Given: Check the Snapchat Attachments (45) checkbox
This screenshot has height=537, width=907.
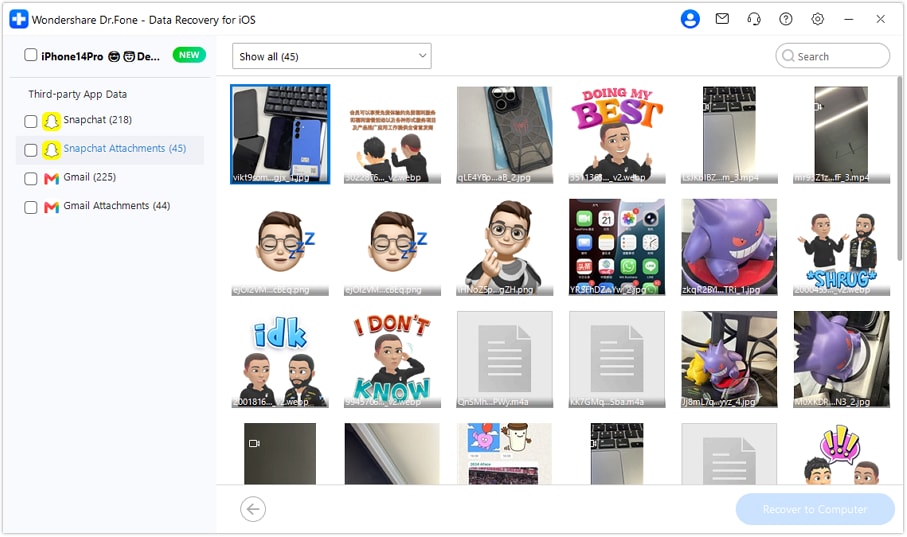Looking at the screenshot, I should pyautogui.click(x=31, y=150).
